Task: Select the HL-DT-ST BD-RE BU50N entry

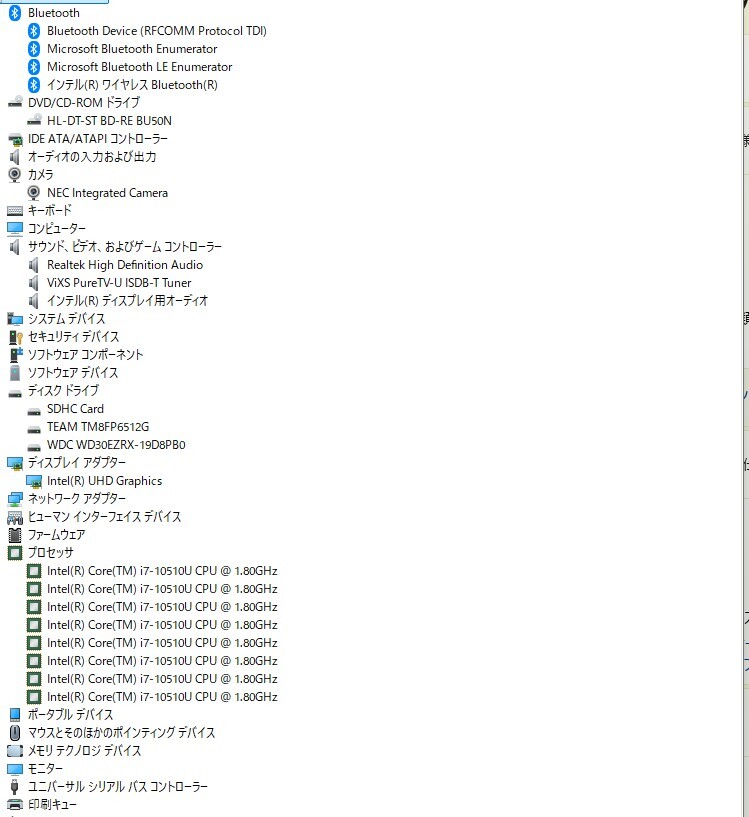Action: point(109,121)
